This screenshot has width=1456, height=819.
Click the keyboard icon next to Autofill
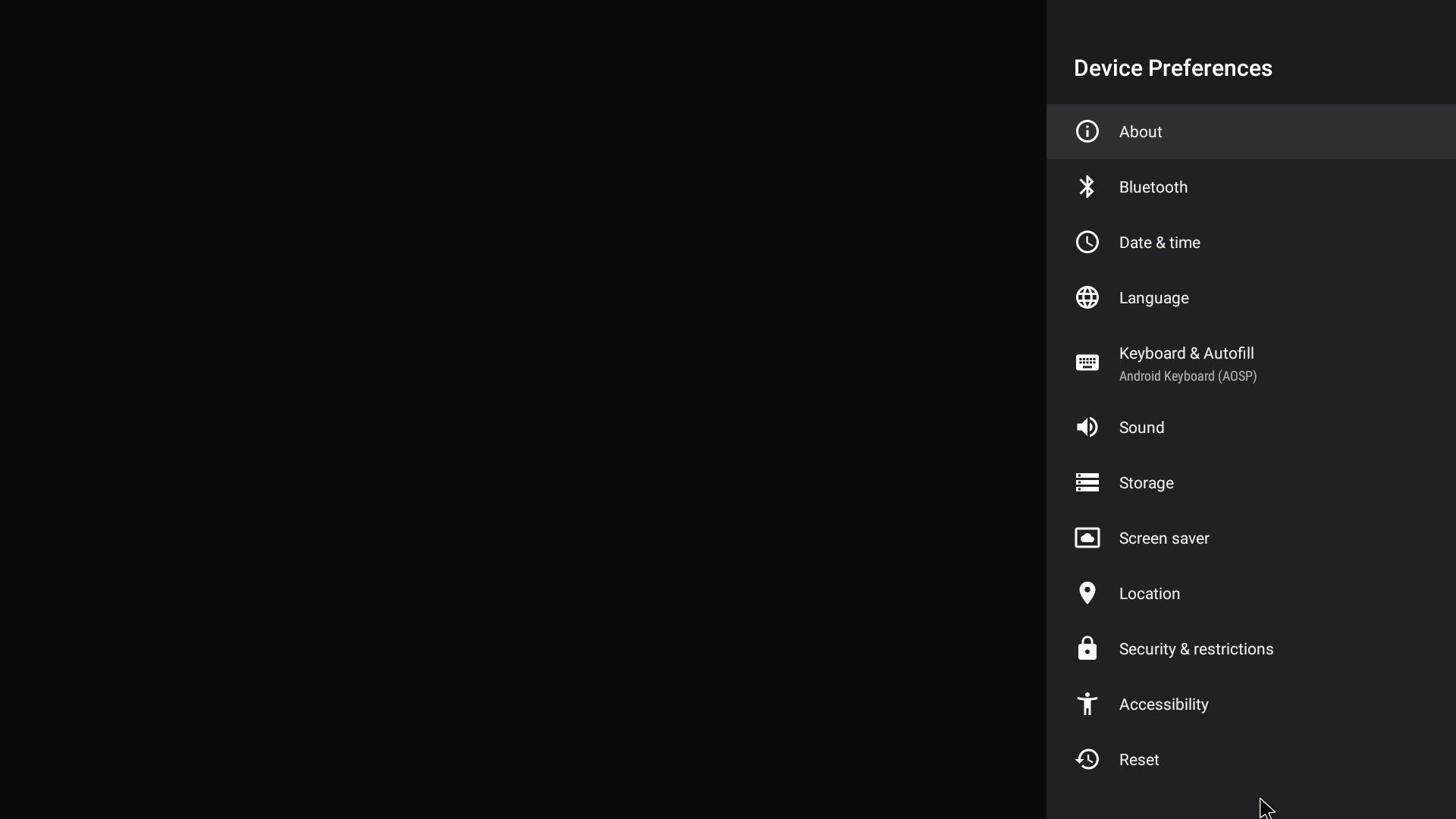coord(1087,362)
